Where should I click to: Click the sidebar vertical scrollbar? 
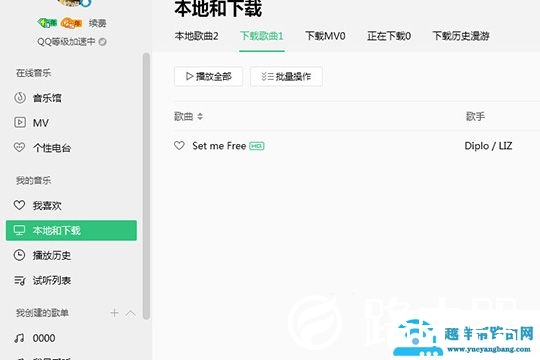coord(146,186)
